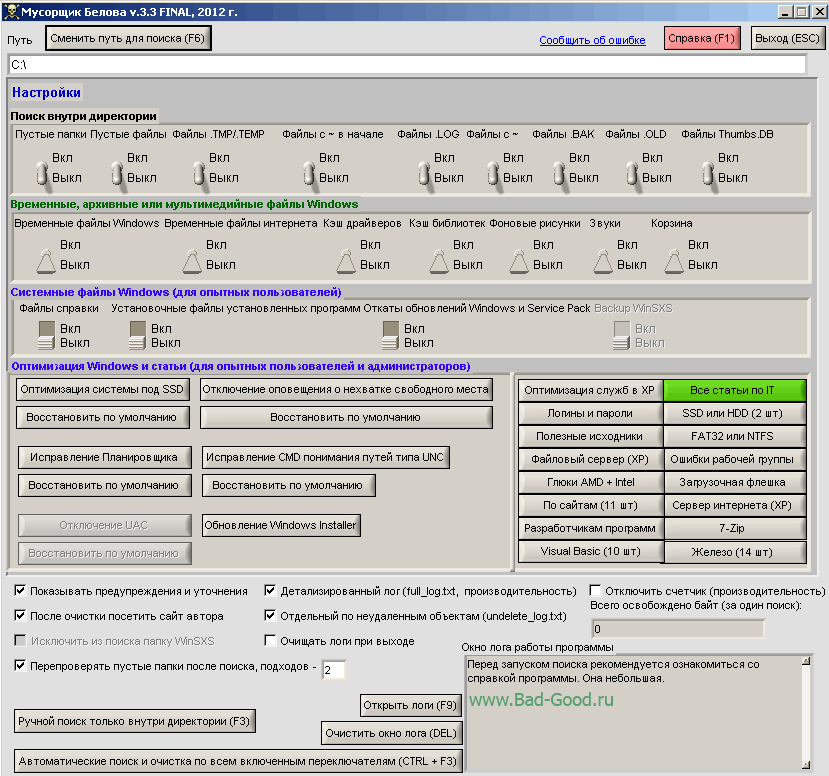Click Отключение оповещения о нехватке места
This screenshot has width=829, height=776.
346,390
